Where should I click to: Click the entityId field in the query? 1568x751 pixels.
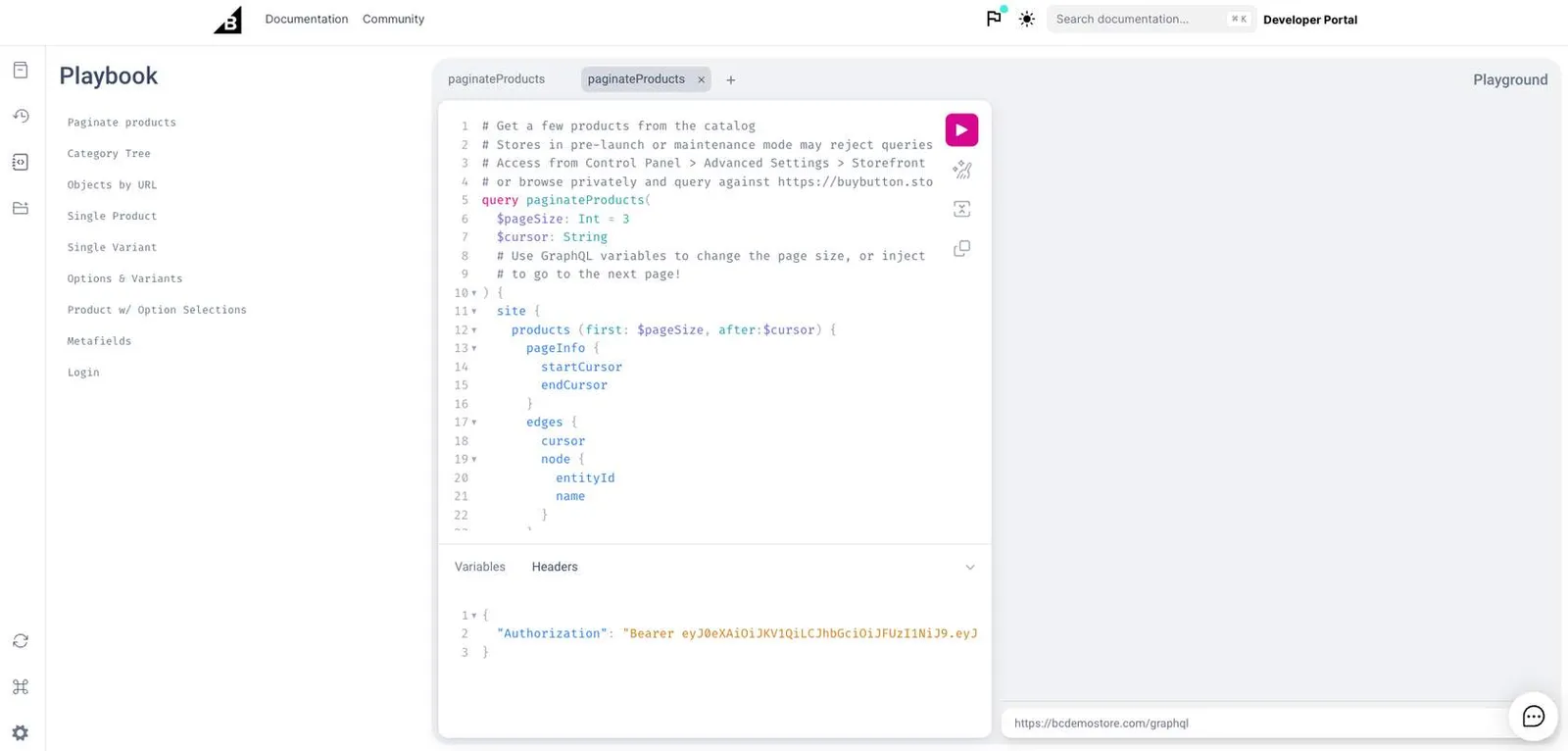pyautogui.click(x=585, y=478)
